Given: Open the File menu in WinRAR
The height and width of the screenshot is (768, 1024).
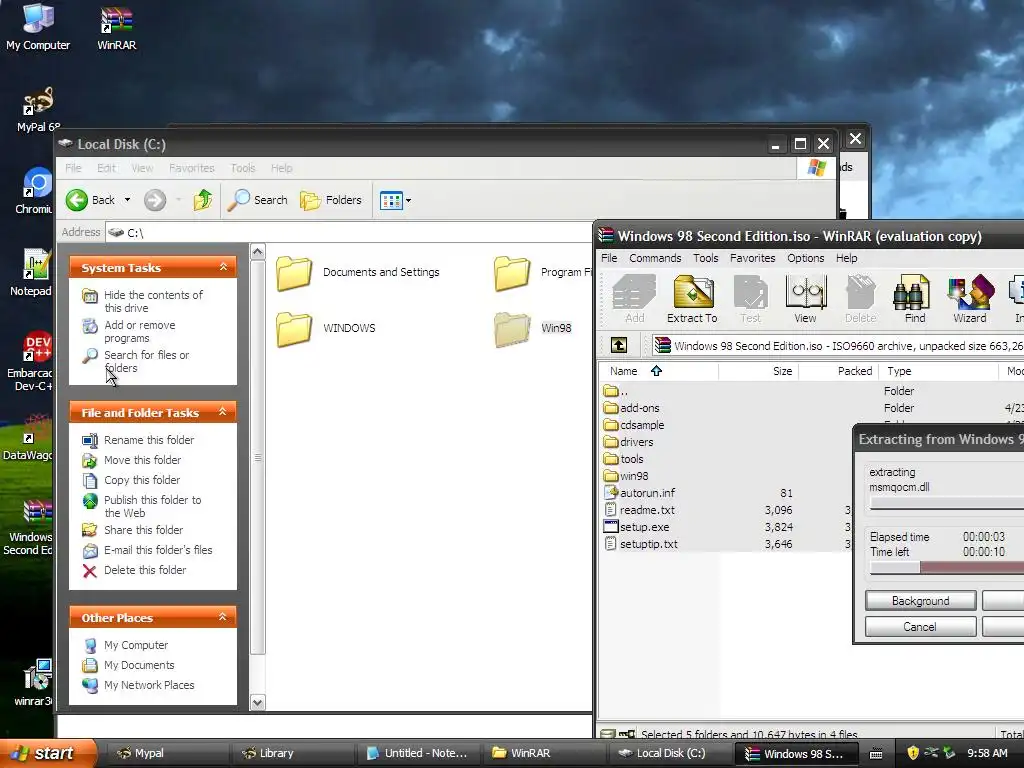Looking at the screenshot, I should (x=609, y=258).
